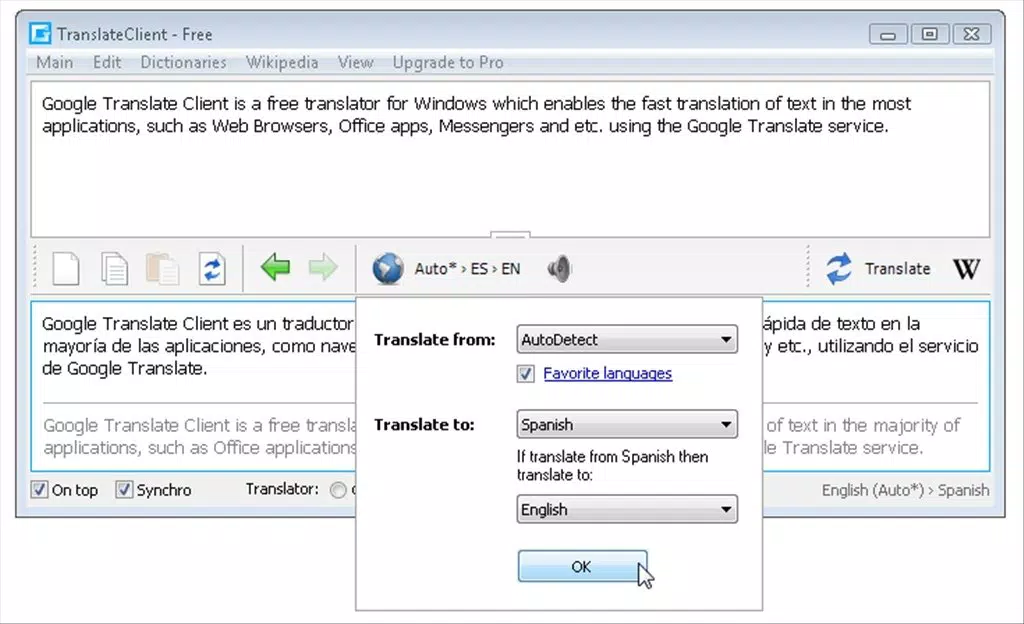Minimize the TranslateClient window

(x=888, y=34)
